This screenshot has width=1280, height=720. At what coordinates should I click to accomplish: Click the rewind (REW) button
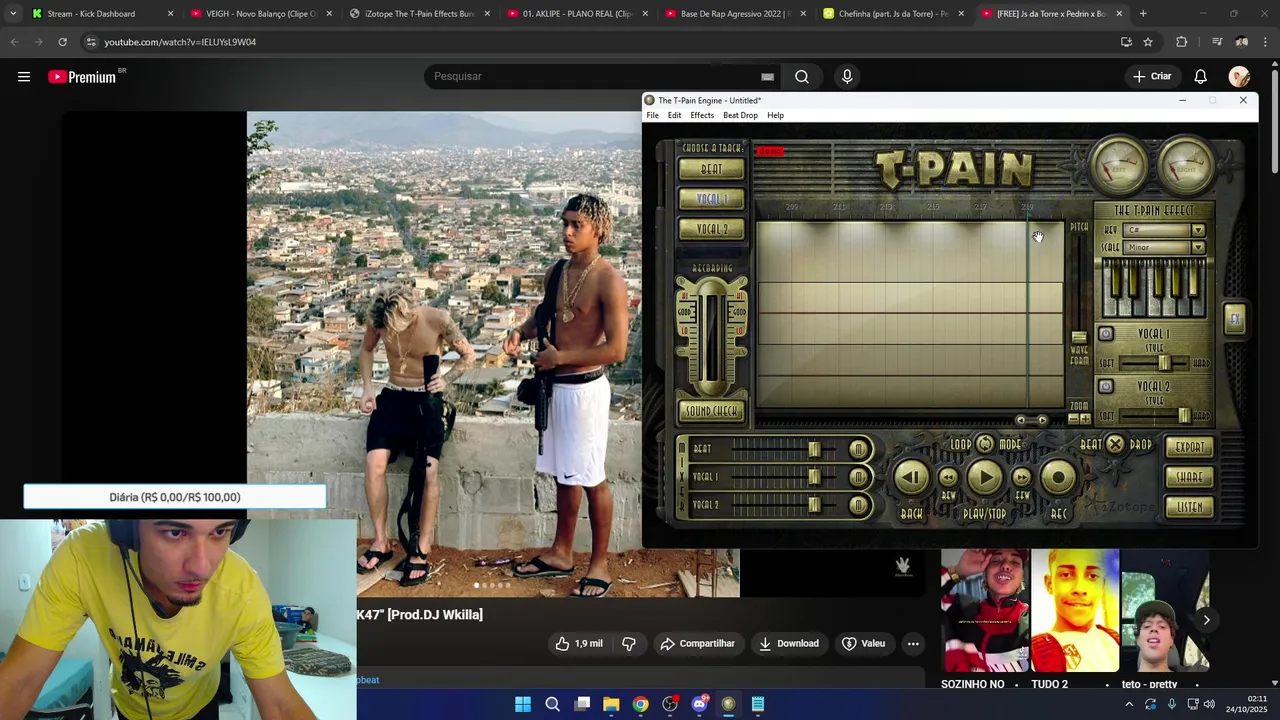coord(948,478)
